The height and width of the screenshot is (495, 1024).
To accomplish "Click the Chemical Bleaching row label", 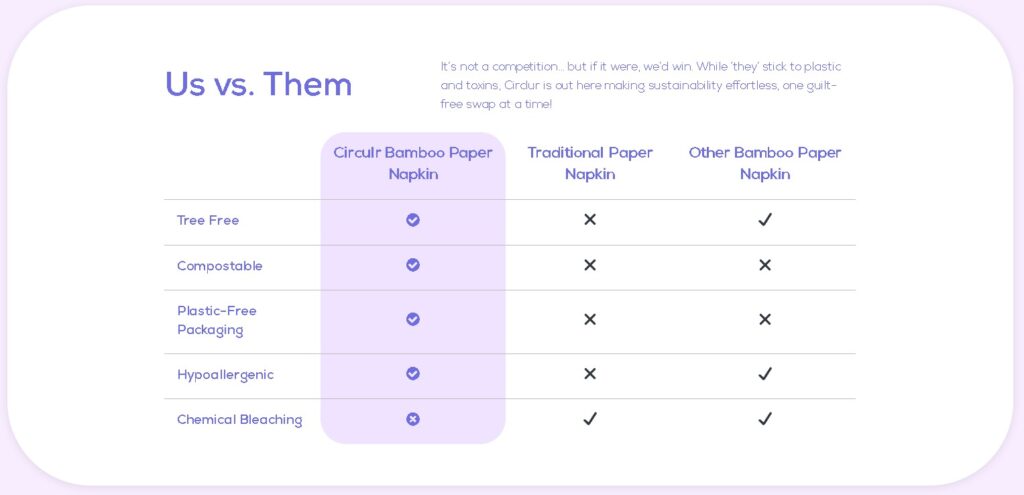I will (x=239, y=420).
